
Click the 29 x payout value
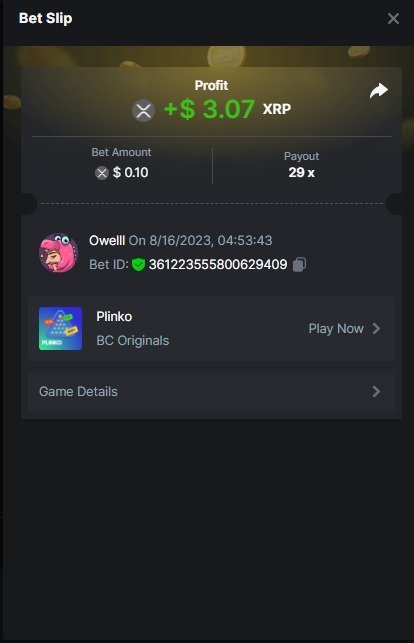[301, 173]
